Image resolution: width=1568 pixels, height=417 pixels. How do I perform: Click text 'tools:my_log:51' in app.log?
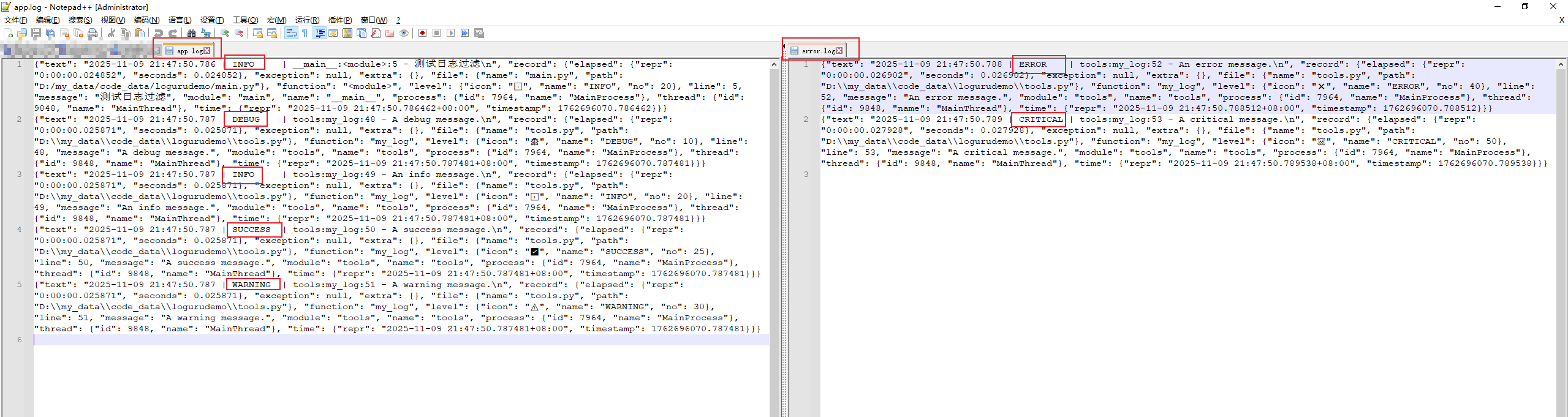(334, 285)
